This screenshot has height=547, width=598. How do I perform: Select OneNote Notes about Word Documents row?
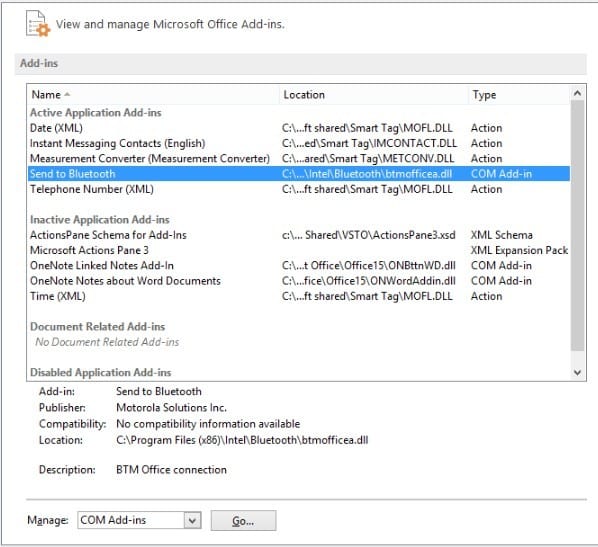point(299,281)
